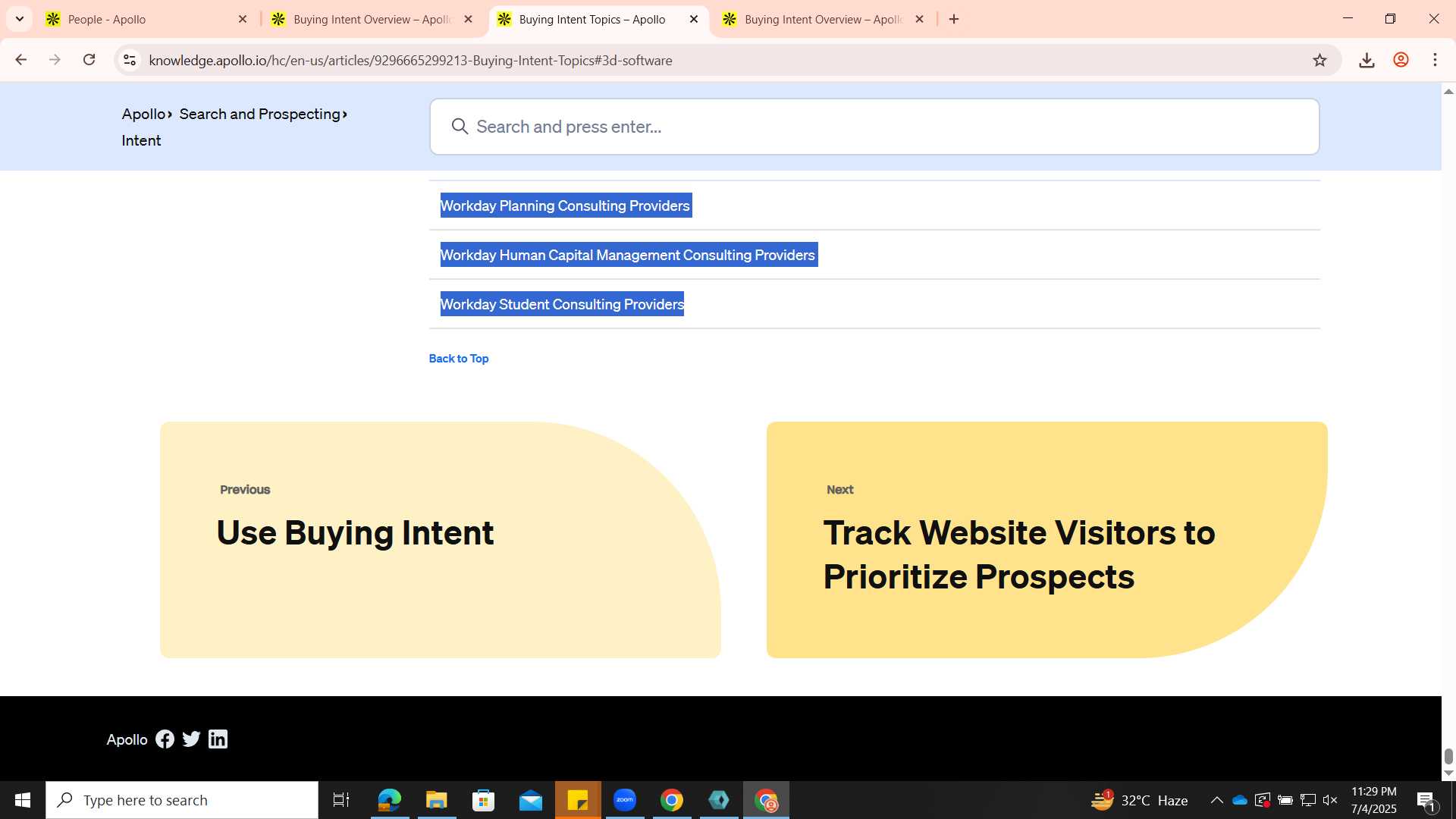
Task: Open the Windows Start menu
Action: (x=23, y=800)
